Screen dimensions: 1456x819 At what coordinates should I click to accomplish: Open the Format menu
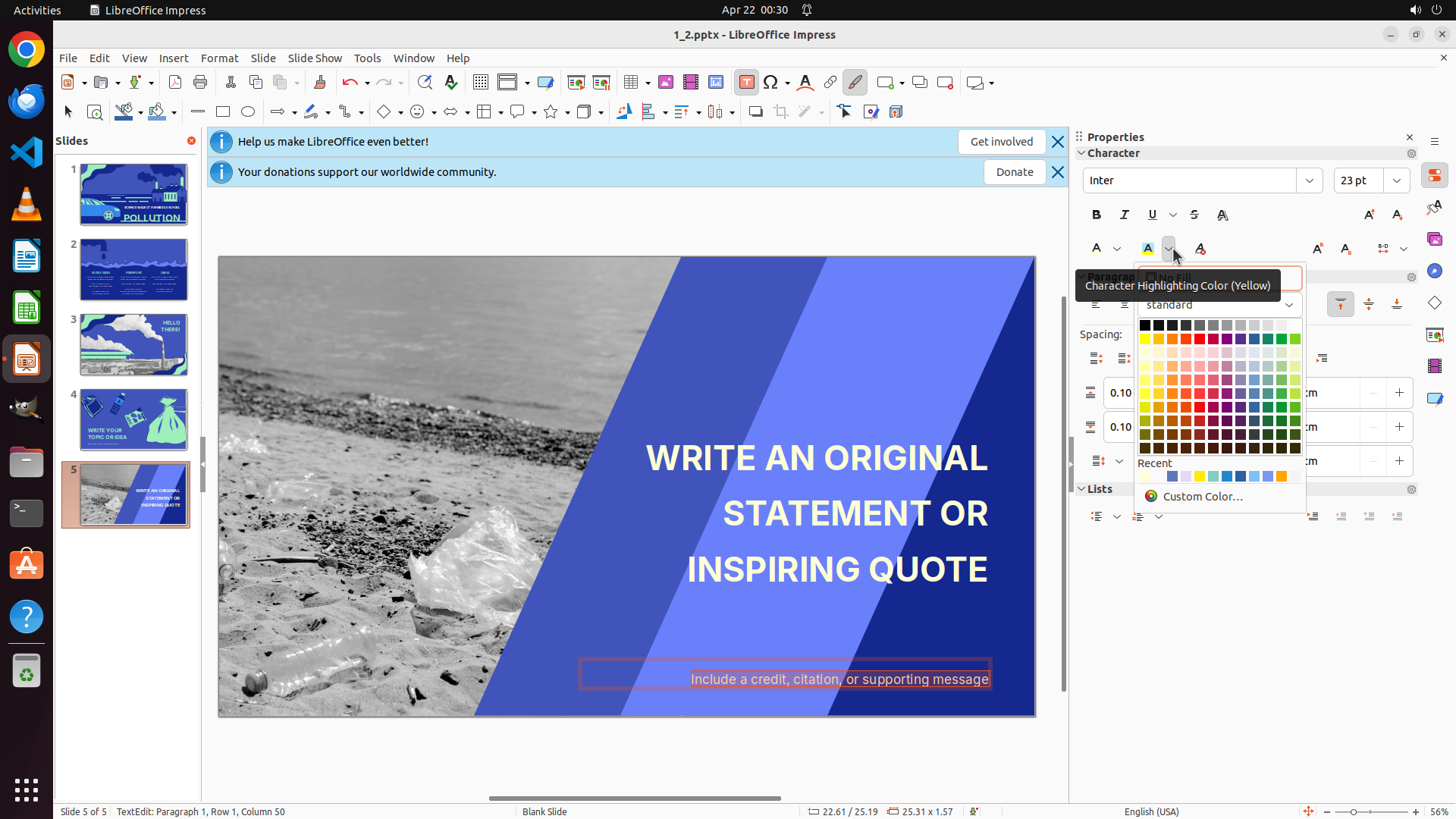click(219, 58)
